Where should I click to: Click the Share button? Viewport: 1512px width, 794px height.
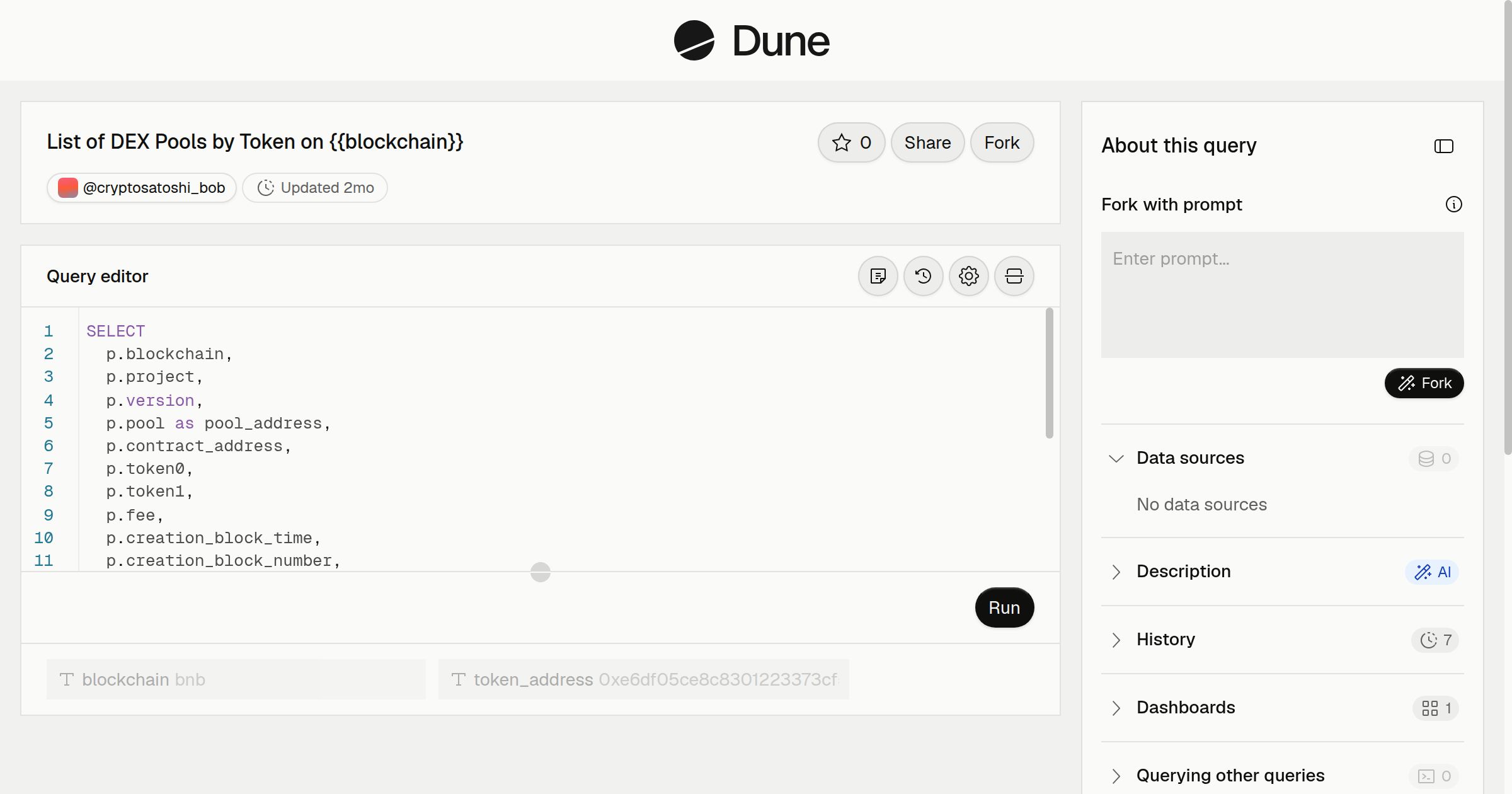[x=927, y=142]
